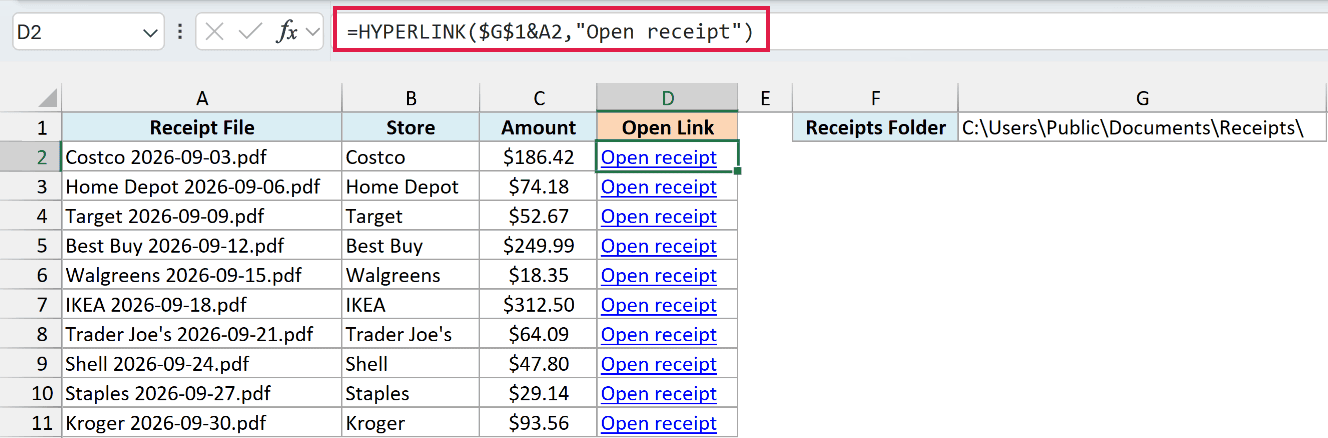Viewport: 1328px width, 438px height.
Task: Open the Insert Function fx icon
Action: (287, 32)
